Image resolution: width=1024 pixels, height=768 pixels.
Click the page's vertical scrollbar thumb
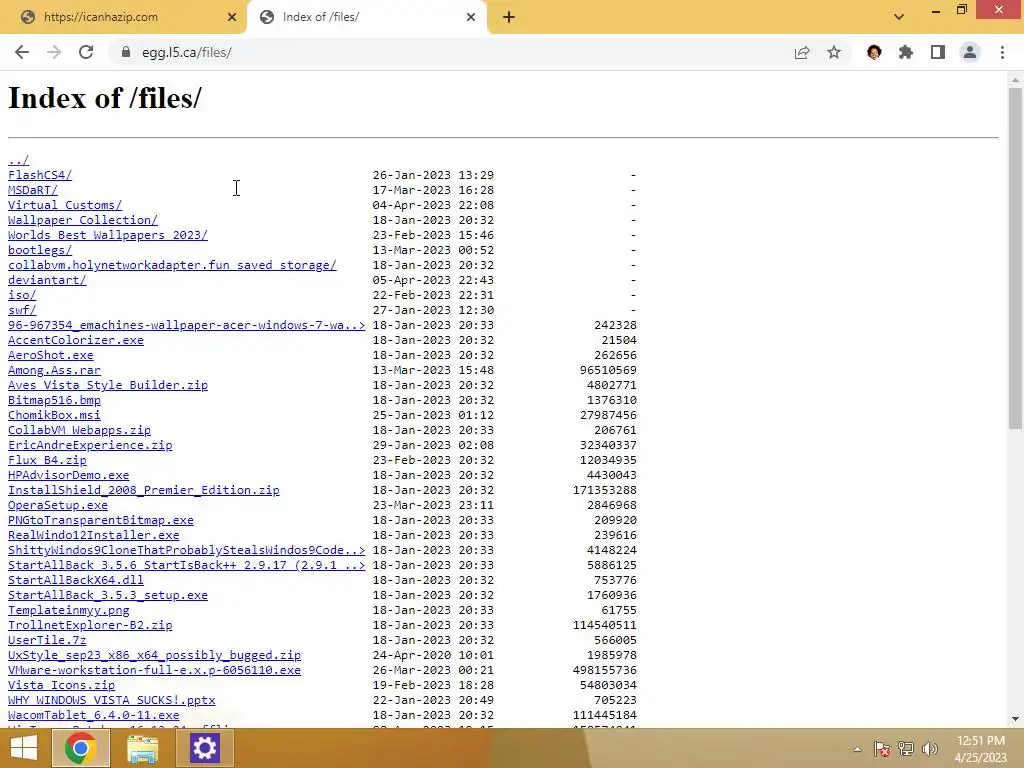point(1015,258)
